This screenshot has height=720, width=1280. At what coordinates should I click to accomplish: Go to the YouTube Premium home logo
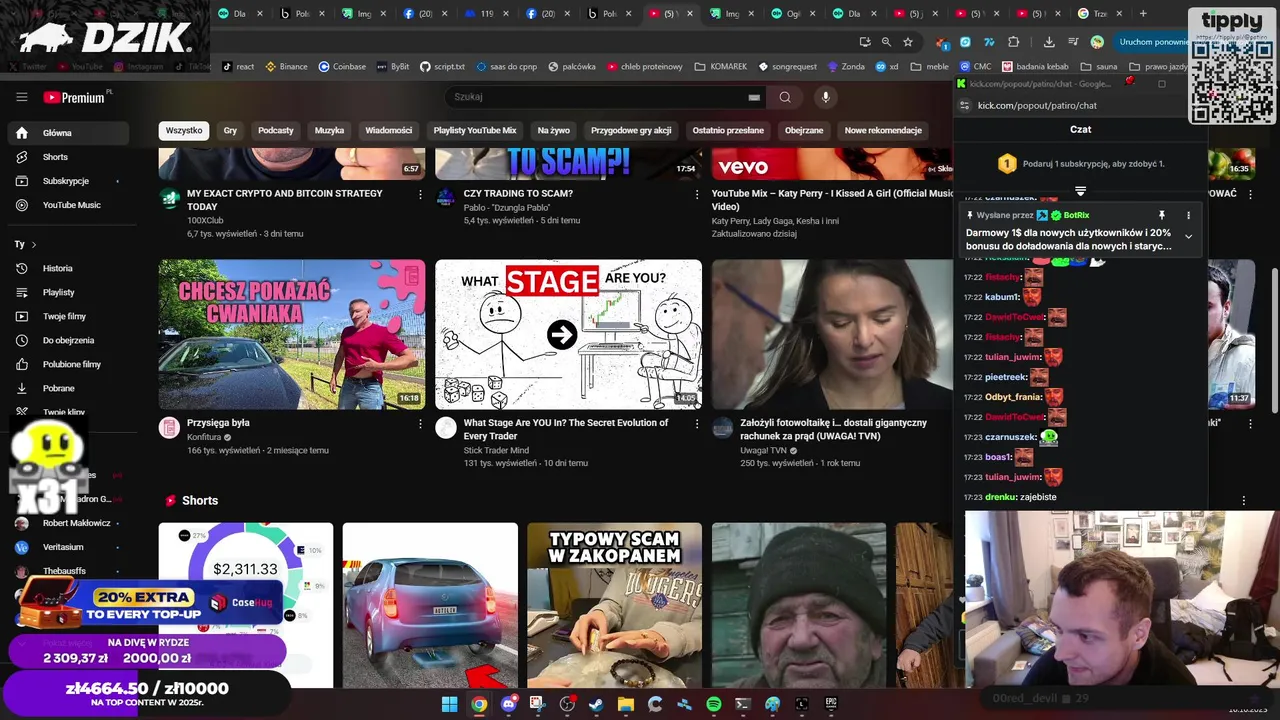[76, 97]
